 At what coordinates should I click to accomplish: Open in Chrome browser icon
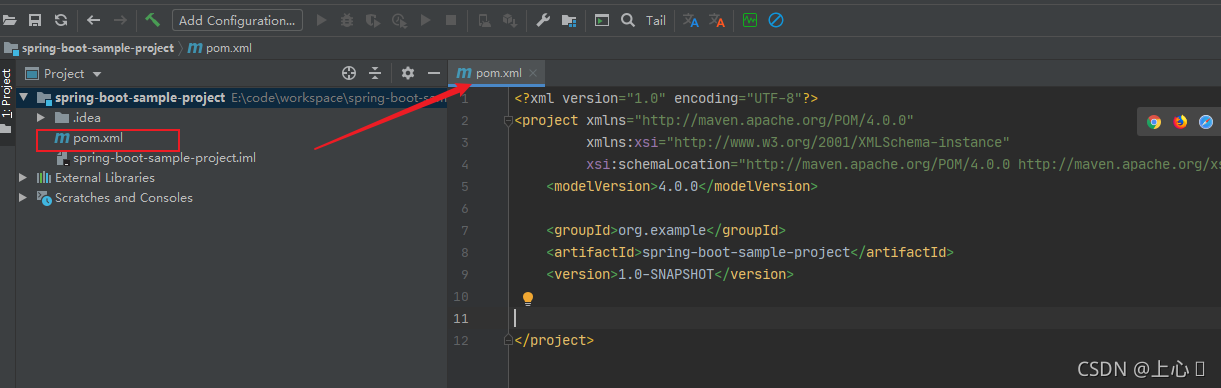click(1154, 122)
